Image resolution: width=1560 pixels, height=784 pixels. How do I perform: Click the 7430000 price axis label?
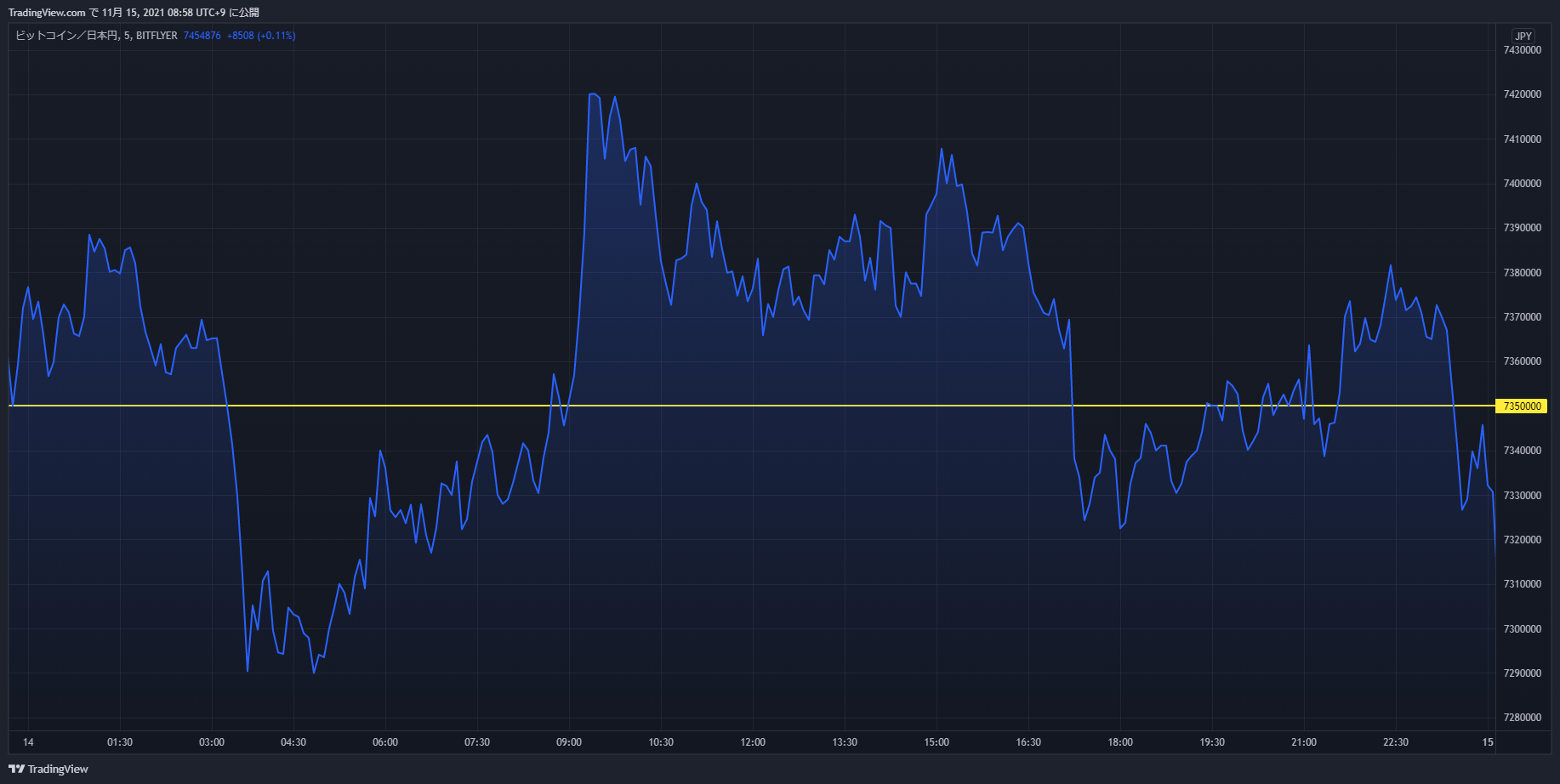(x=1522, y=50)
